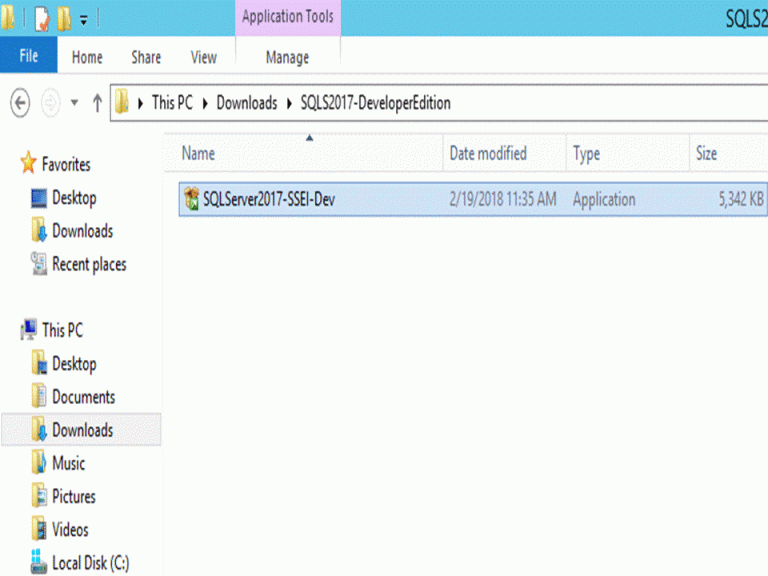768x576 pixels.
Task: Select This PC in navigation pane
Action: [63, 330]
